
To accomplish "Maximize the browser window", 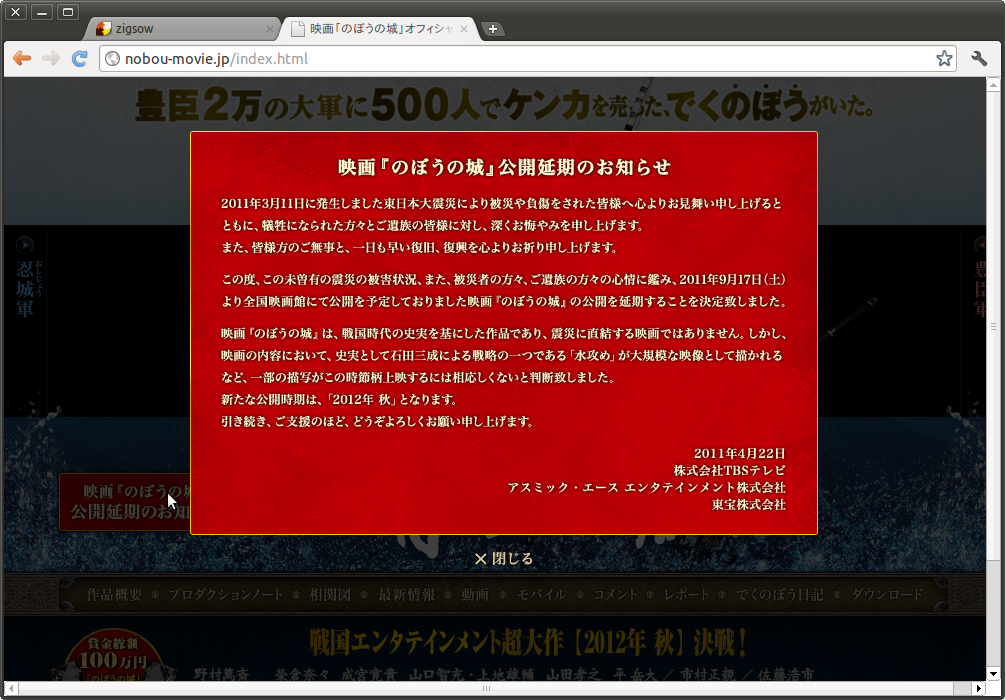I will tap(68, 12).
